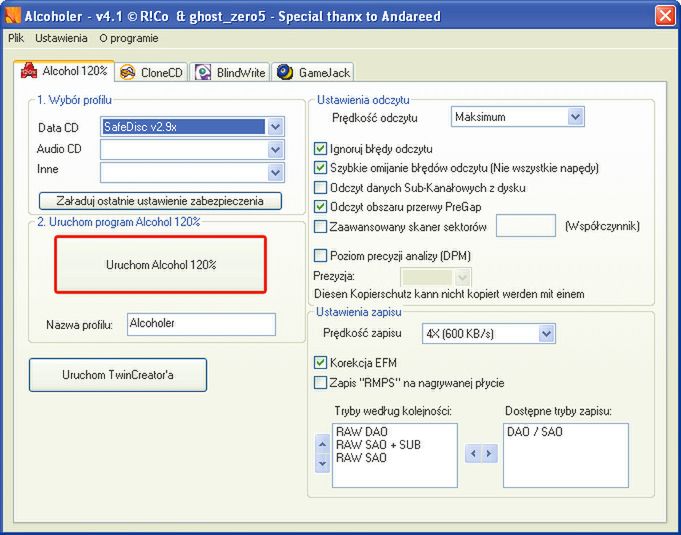681x535 pixels.
Task: Click the CloneCD tab icon
Action: [128, 72]
